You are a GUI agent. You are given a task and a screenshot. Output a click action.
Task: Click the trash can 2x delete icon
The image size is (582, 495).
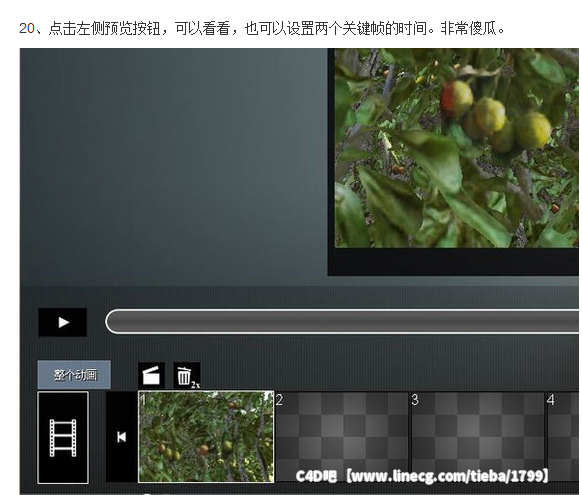pos(187,376)
